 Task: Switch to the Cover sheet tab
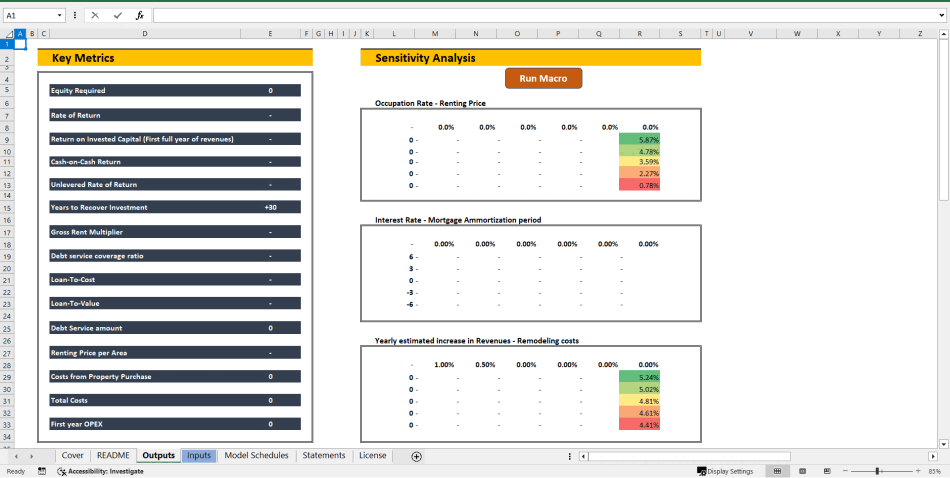(x=73, y=456)
